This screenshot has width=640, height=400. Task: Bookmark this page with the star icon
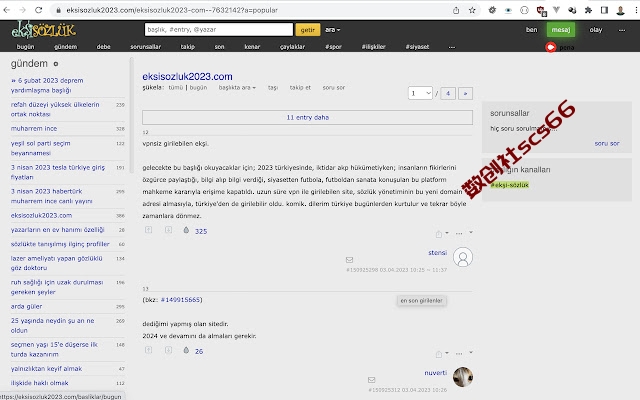pyautogui.click(x=472, y=10)
